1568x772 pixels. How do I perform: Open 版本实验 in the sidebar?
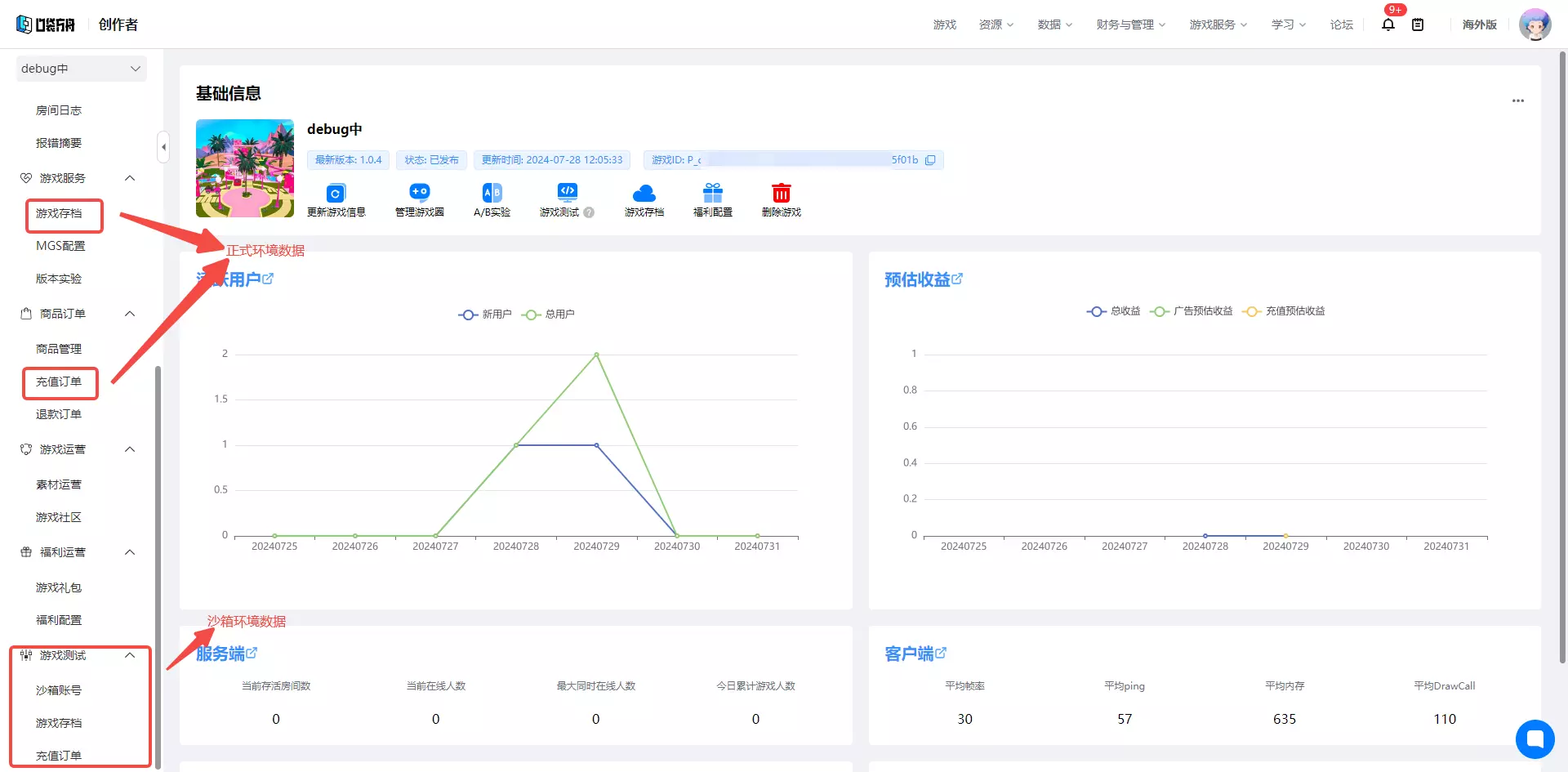(59, 279)
